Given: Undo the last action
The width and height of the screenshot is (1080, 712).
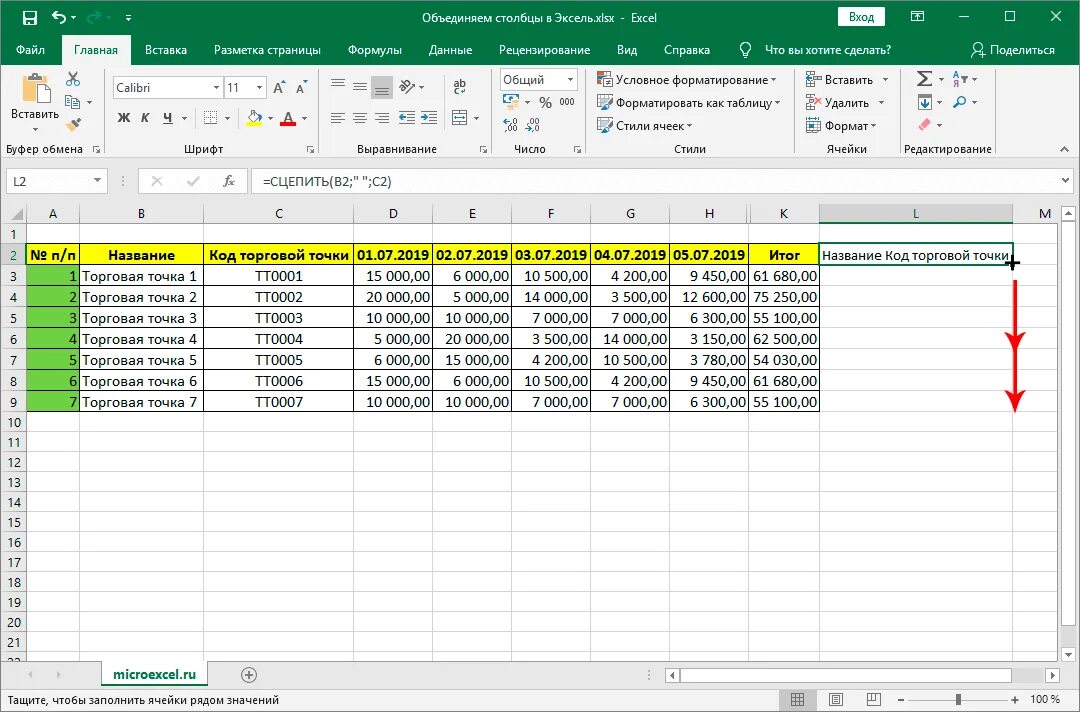Looking at the screenshot, I should pos(59,17).
